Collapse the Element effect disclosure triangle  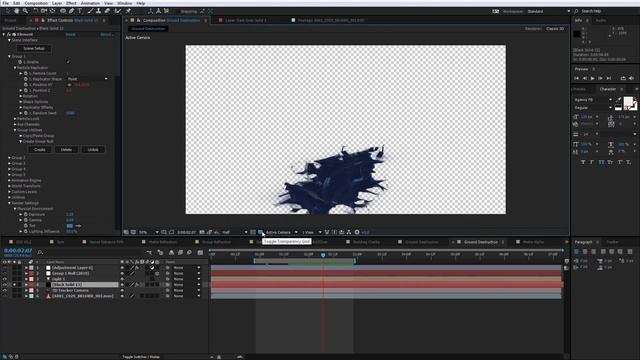pos(4,34)
